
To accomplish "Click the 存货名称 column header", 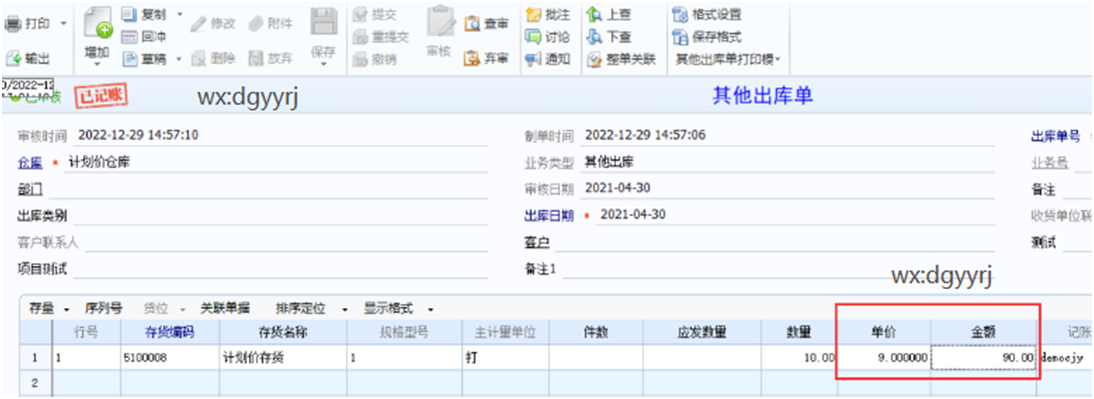I will 283,332.
